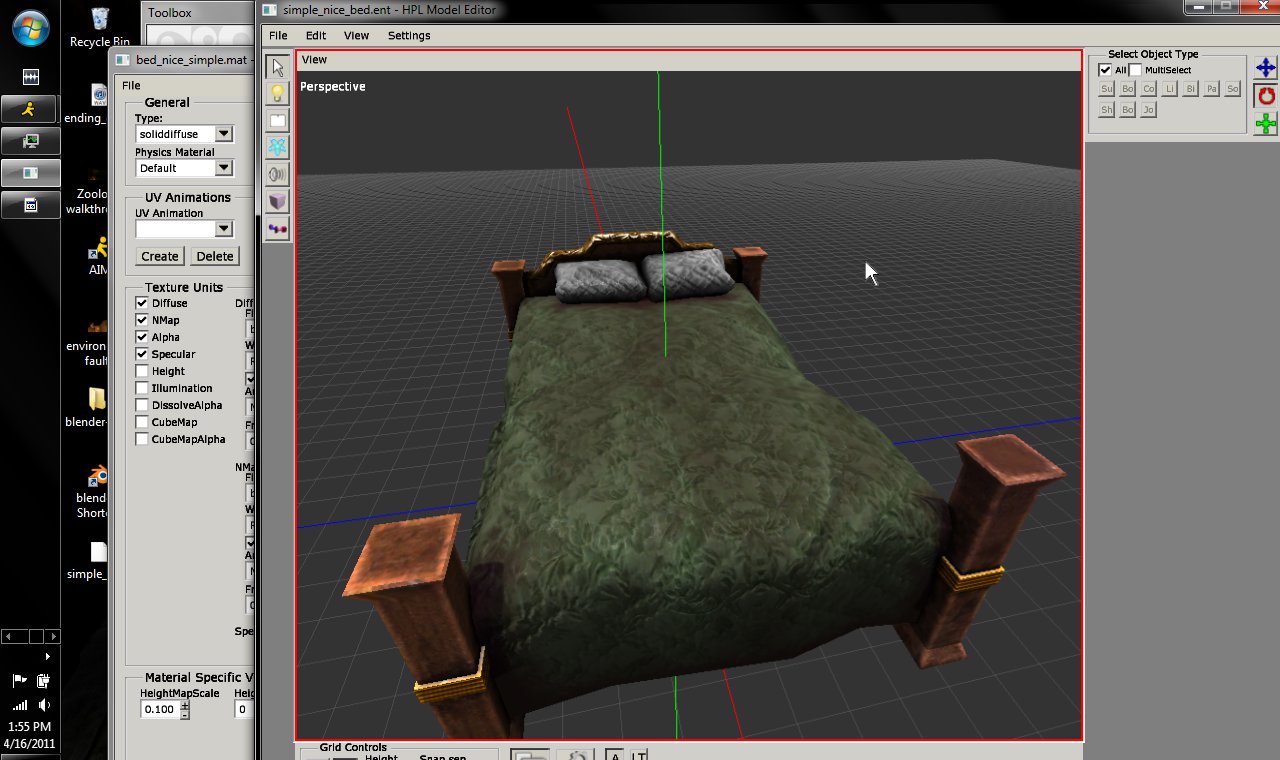Image resolution: width=1280 pixels, height=760 pixels.
Task: Activate the sound speaker tool
Action: coord(277,175)
